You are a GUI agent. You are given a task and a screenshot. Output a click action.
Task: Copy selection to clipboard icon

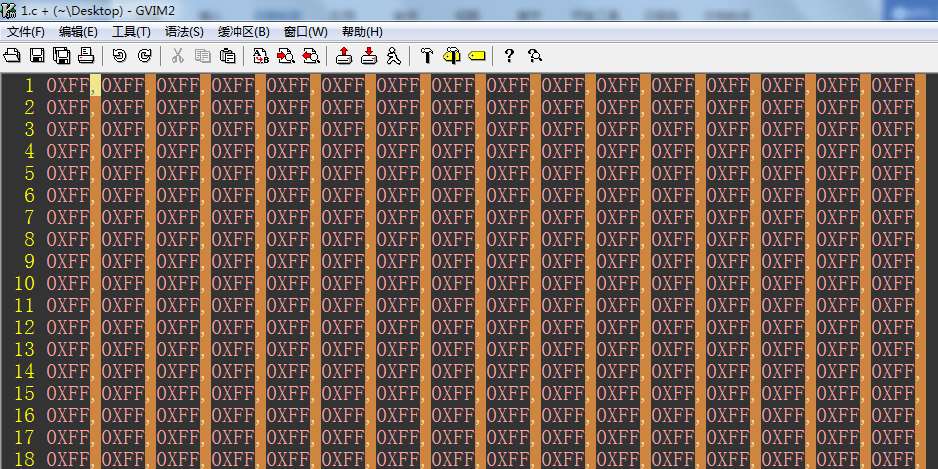203,56
